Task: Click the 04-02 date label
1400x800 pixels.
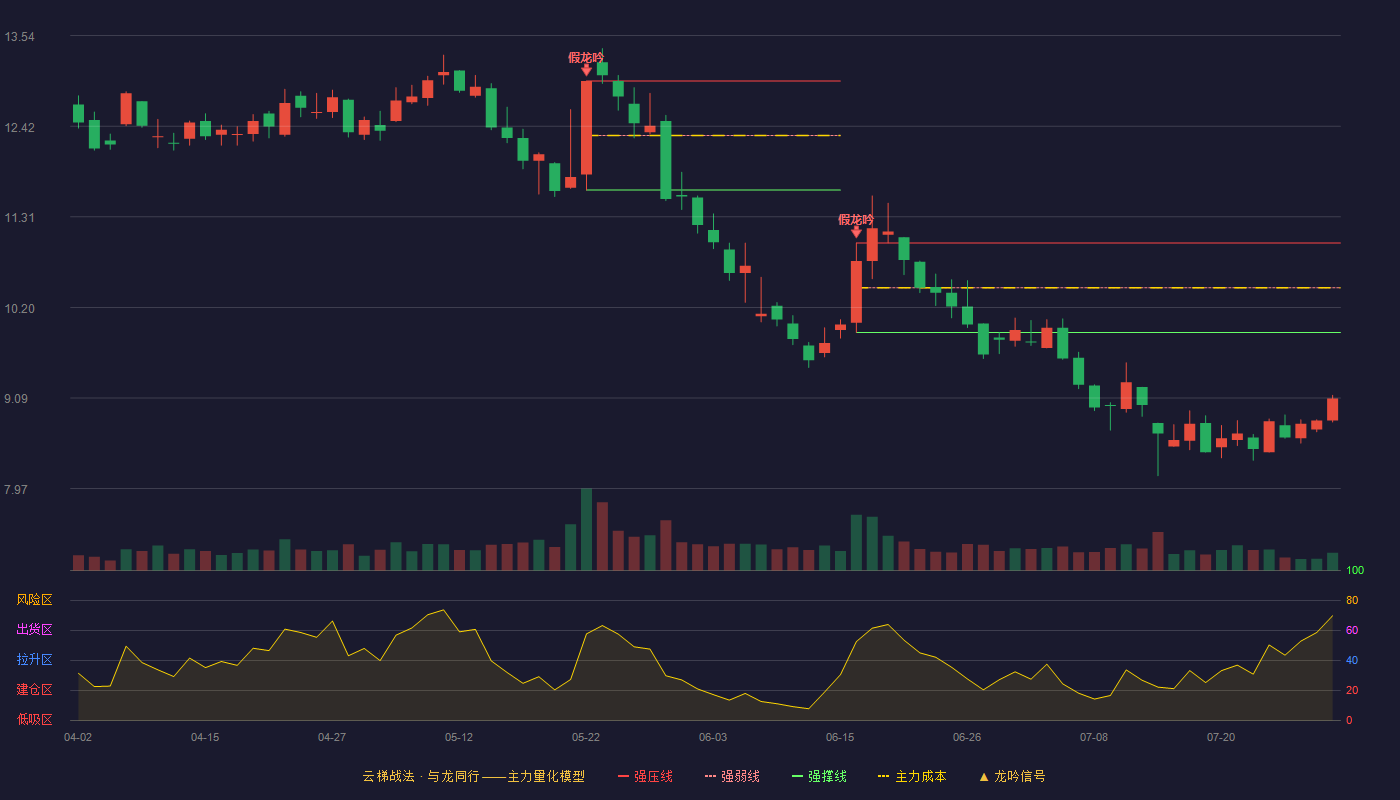Action: click(x=78, y=737)
